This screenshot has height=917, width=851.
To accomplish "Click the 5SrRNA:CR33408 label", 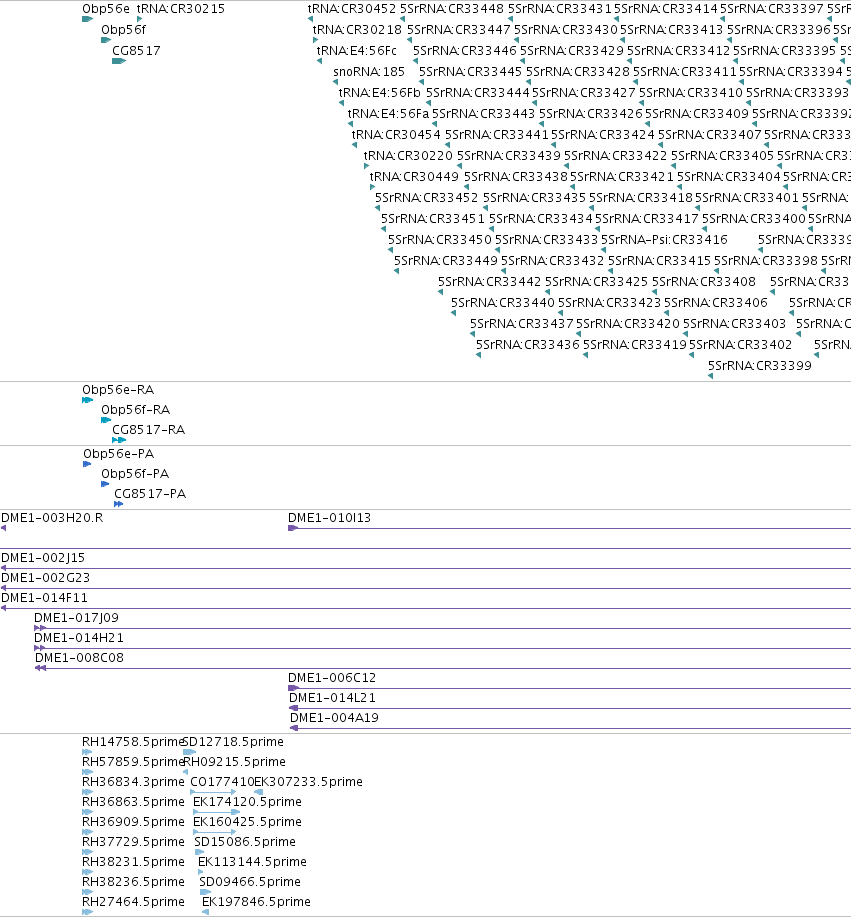I will [x=704, y=282].
